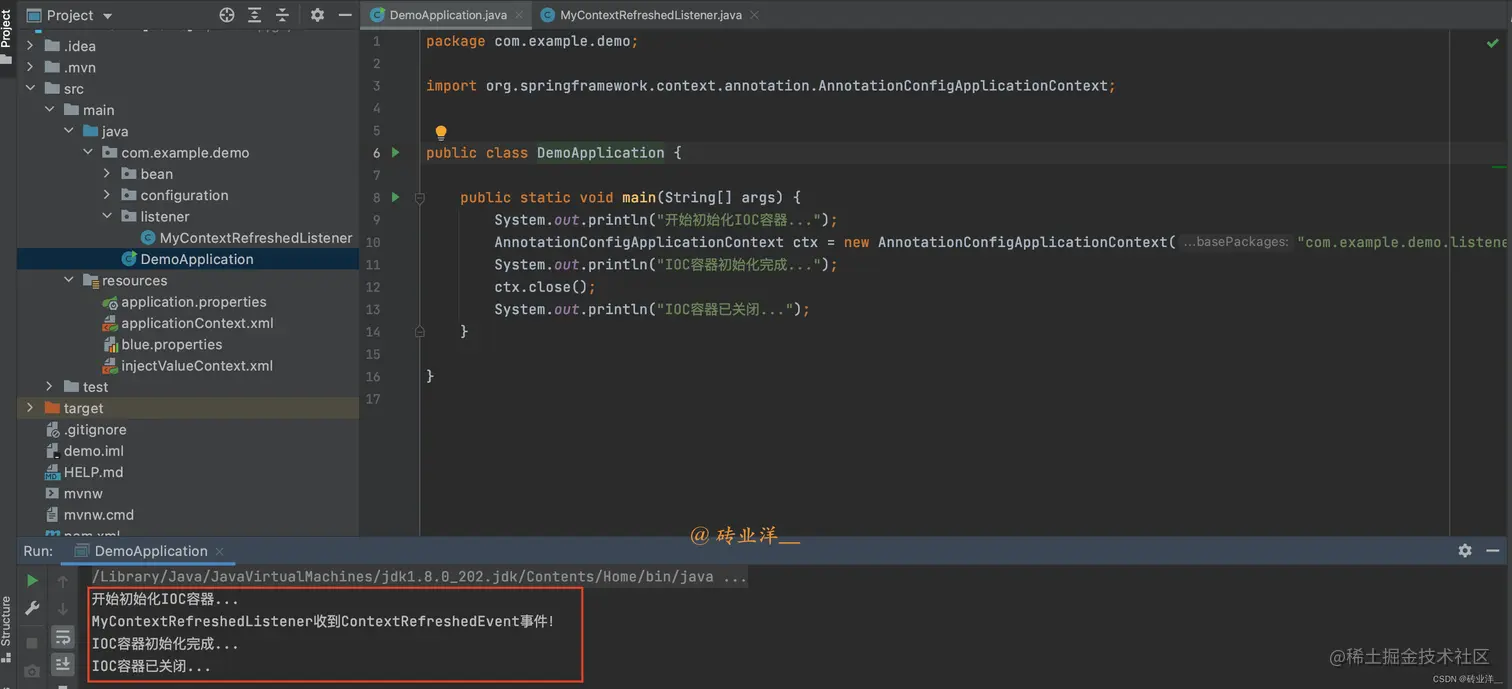
Task: Expand the bean package
Action: coord(107,174)
